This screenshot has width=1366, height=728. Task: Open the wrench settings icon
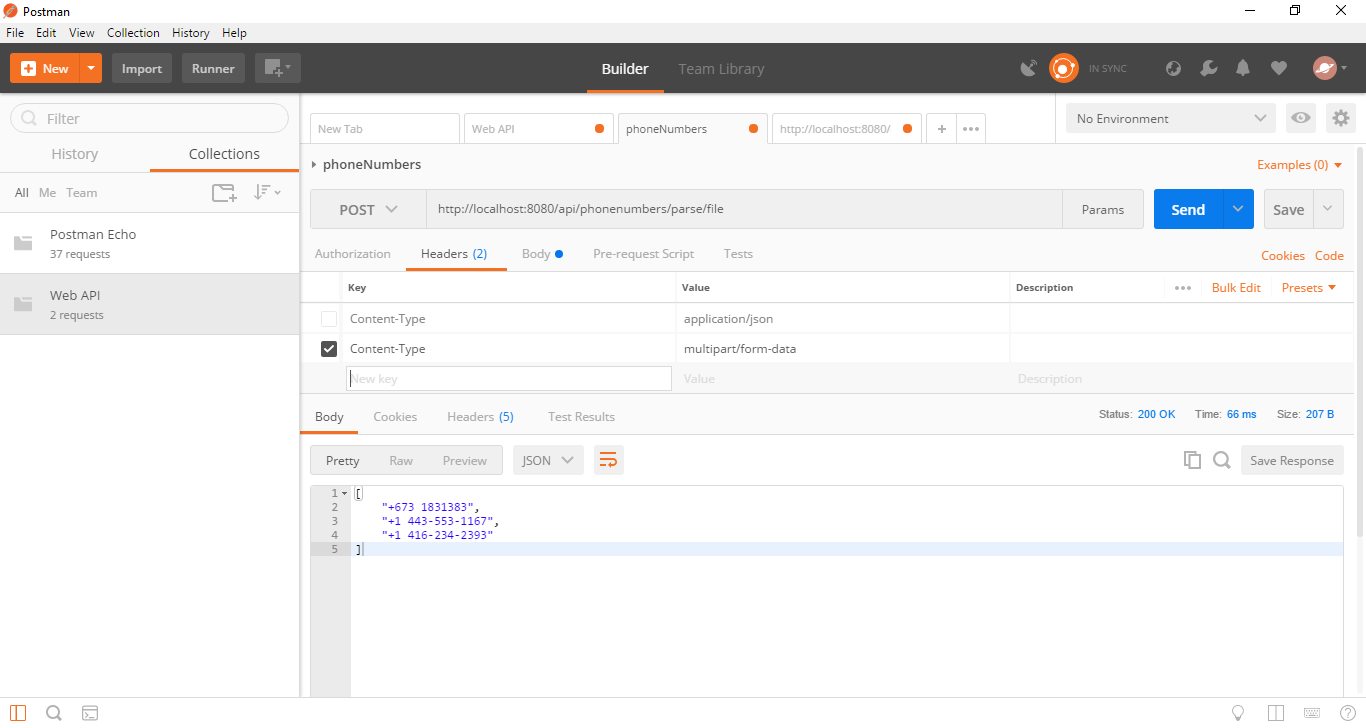pos(1208,68)
